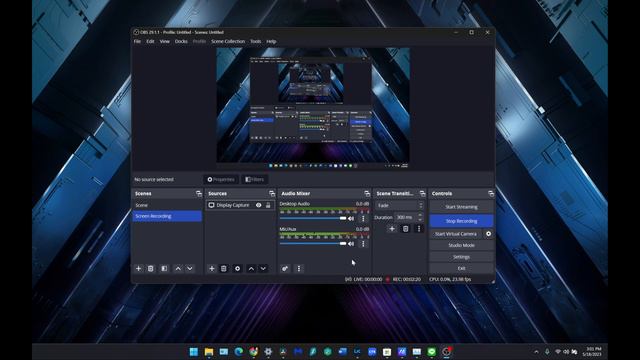
Task: Open the Edit menu
Action: coord(150,41)
